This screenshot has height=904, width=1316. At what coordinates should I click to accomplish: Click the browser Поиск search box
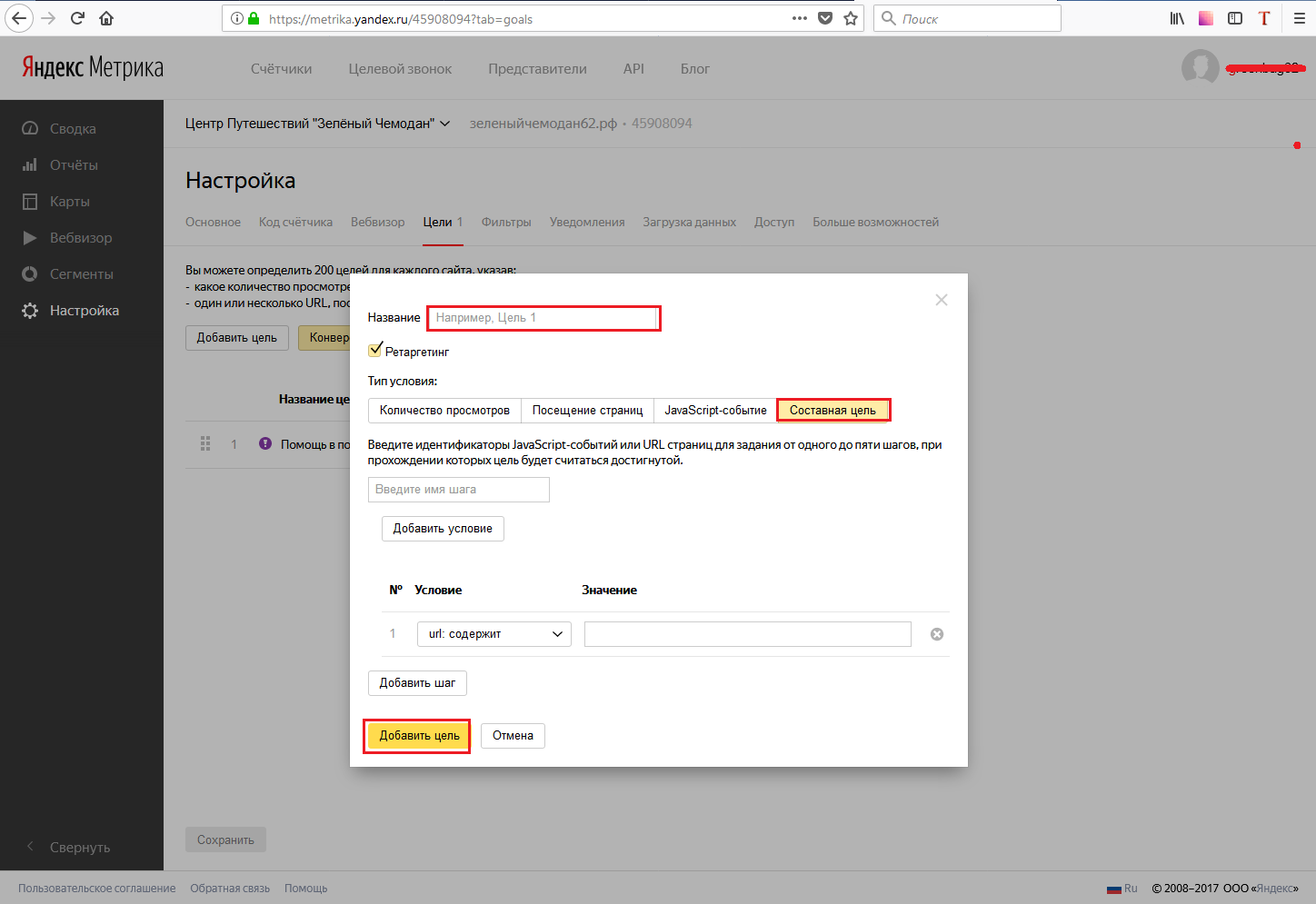coord(967,18)
